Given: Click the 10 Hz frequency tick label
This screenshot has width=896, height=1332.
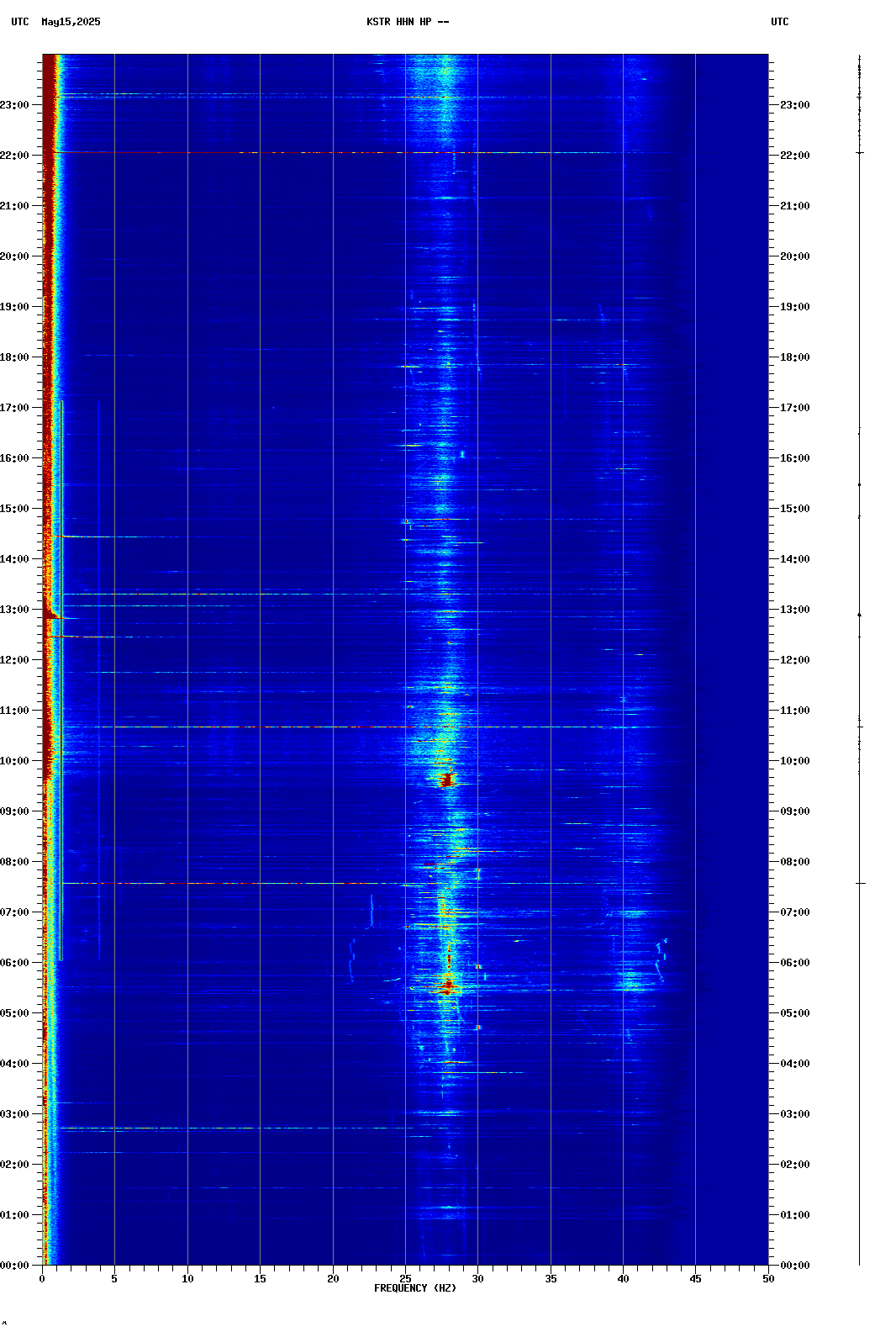Looking at the screenshot, I should click(187, 1279).
